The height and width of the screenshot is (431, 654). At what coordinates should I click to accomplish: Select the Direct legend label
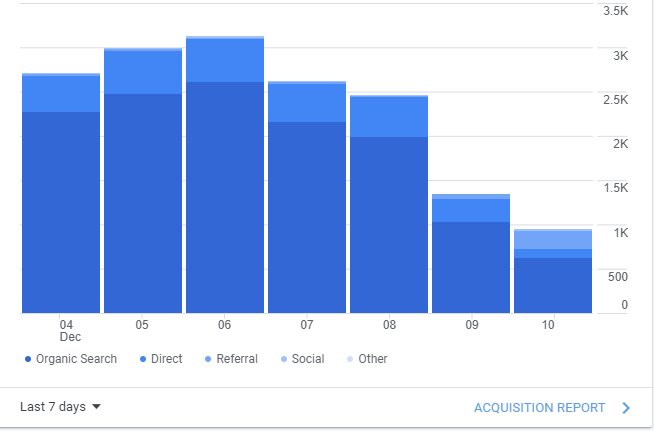(x=166, y=359)
